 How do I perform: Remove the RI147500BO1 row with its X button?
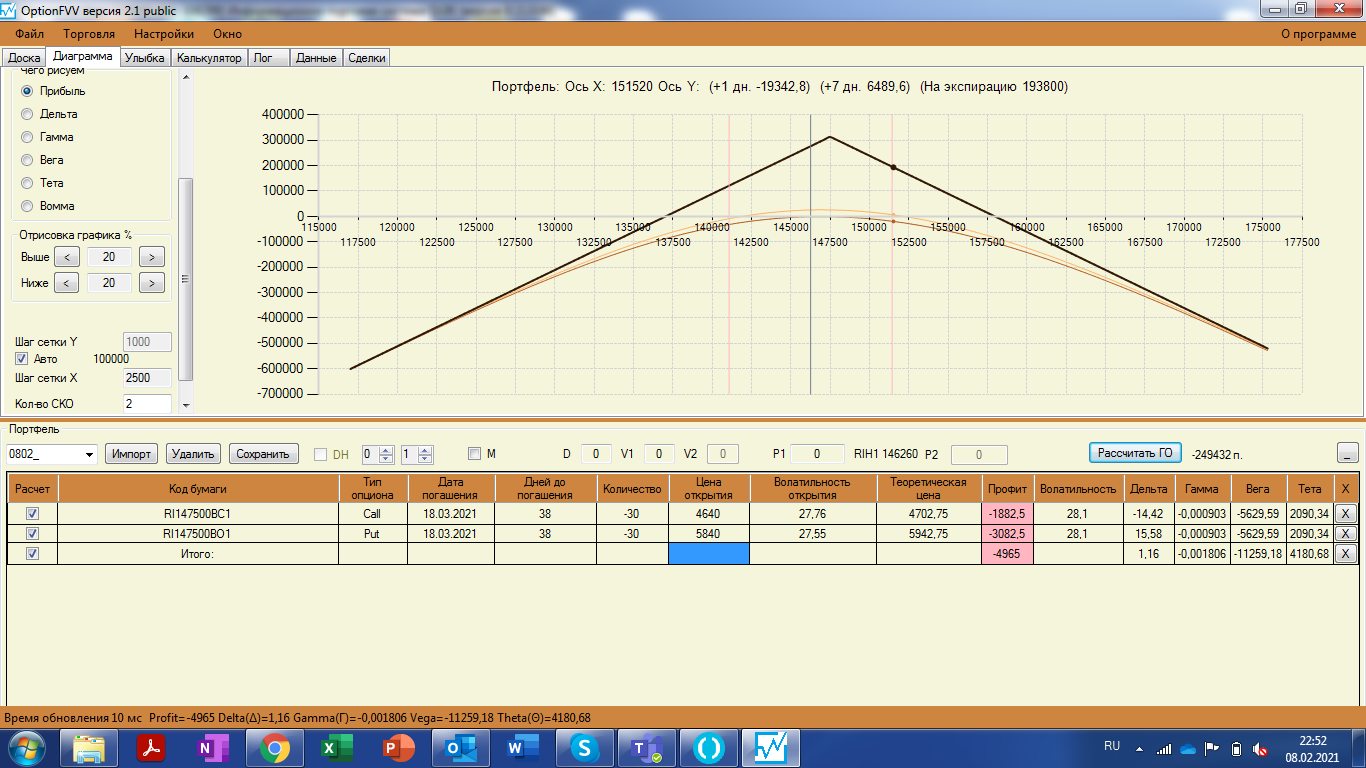[x=1345, y=533]
